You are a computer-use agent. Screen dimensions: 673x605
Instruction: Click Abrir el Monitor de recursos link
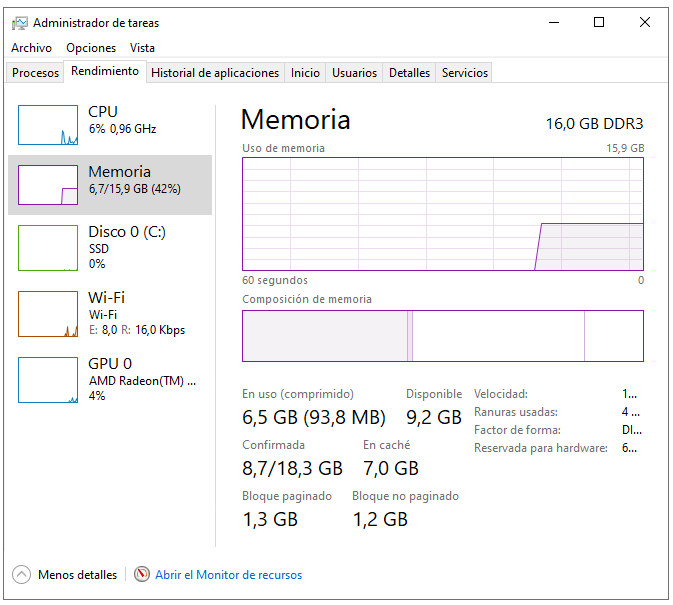tap(228, 575)
